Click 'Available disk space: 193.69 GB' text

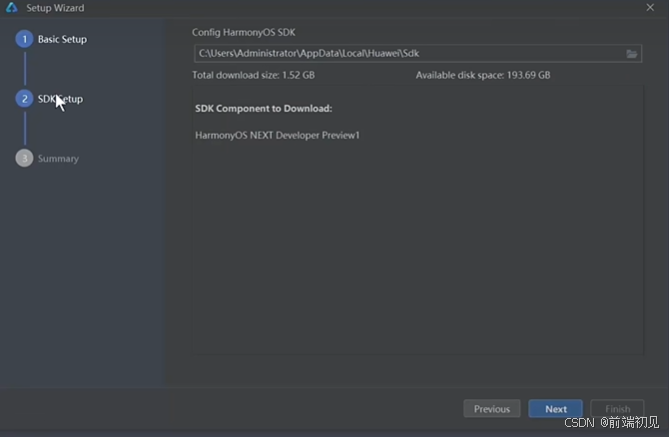[x=483, y=75]
